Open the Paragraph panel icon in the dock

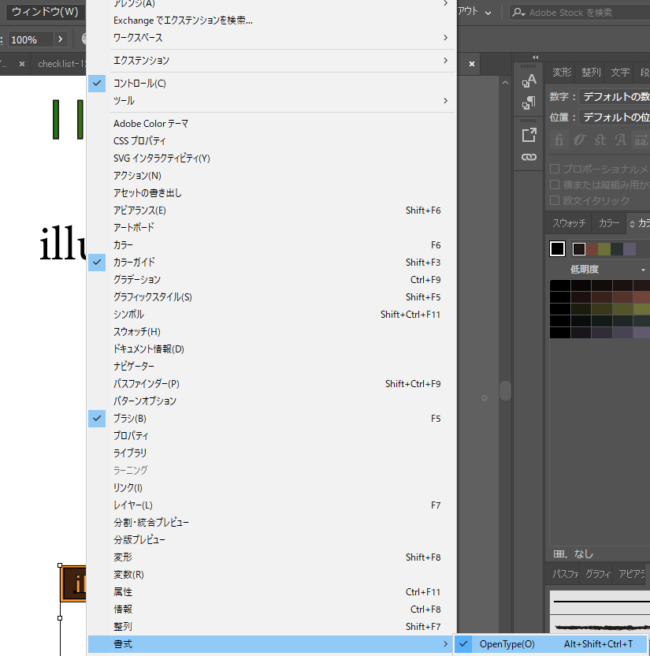pyautogui.click(x=529, y=103)
